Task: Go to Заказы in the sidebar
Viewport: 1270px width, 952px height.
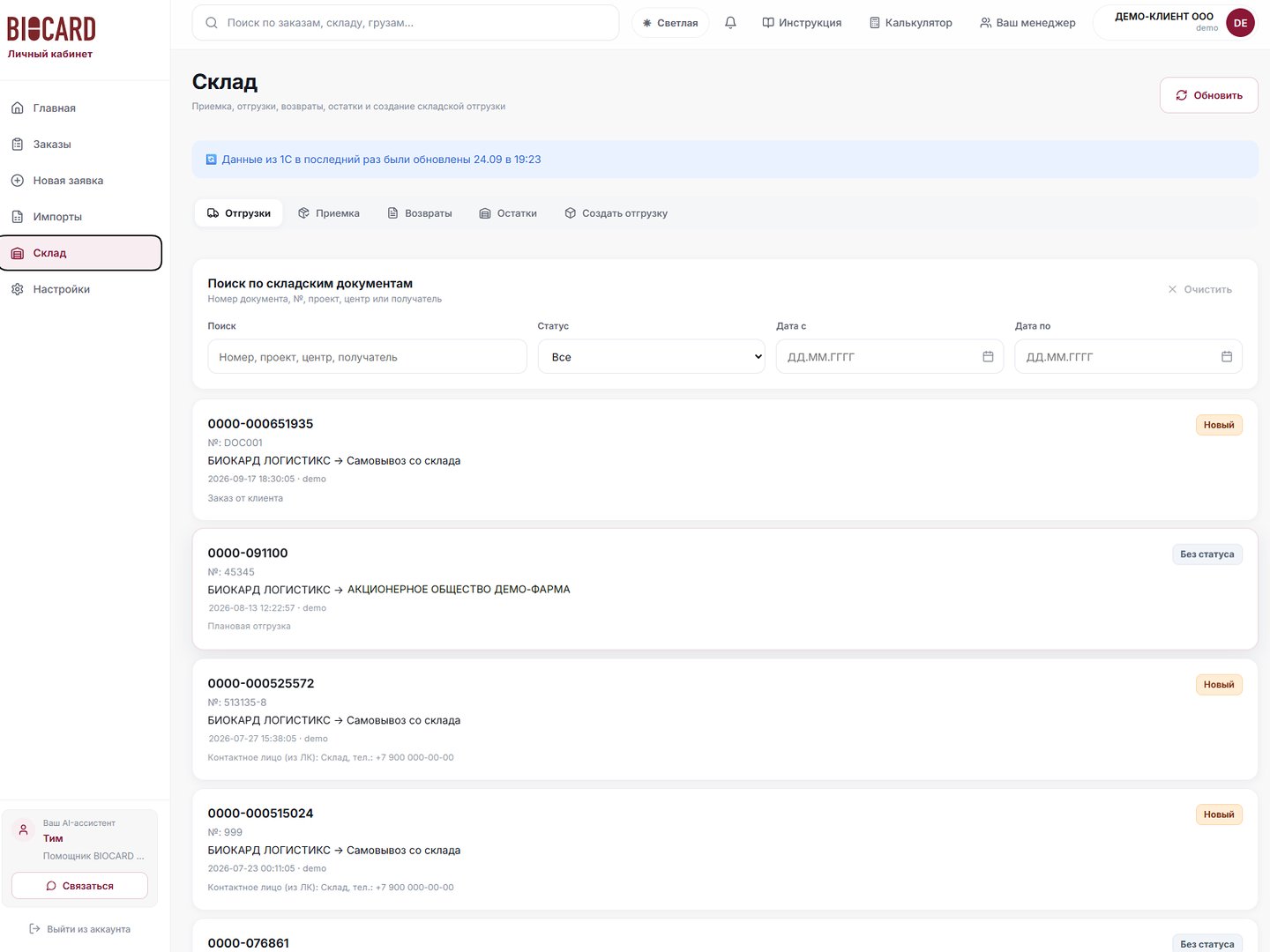Action: 81,145
